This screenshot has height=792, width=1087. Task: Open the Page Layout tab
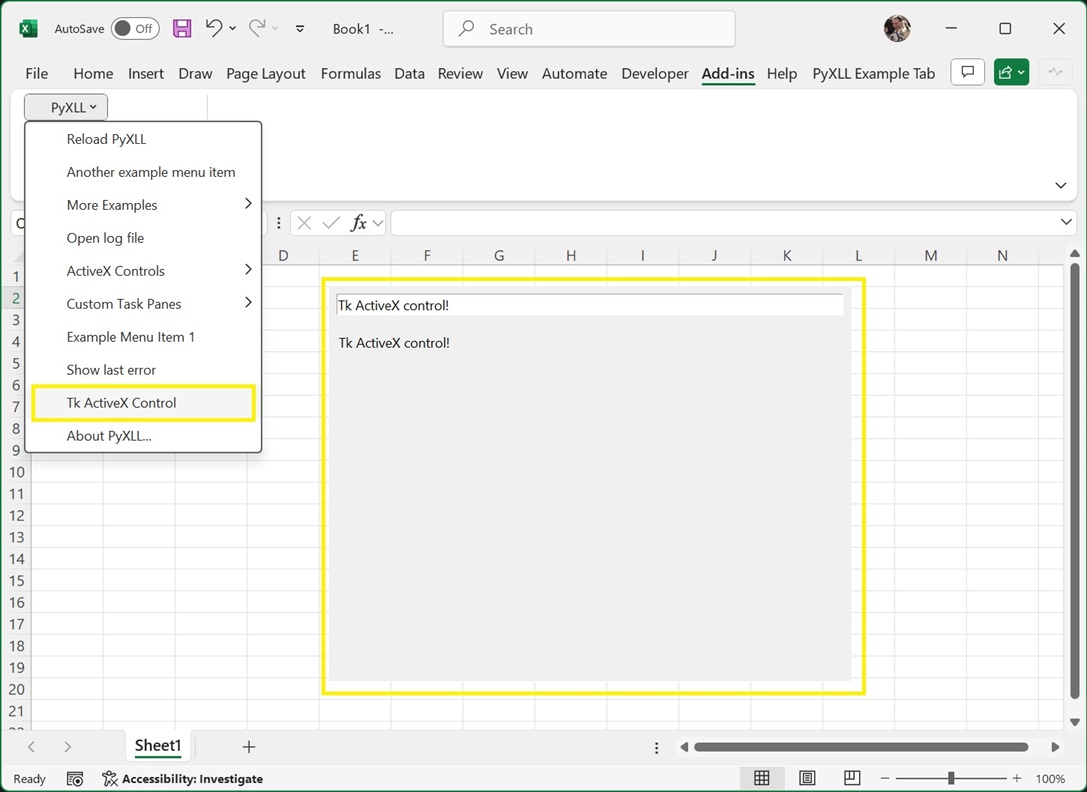point(266,74)
